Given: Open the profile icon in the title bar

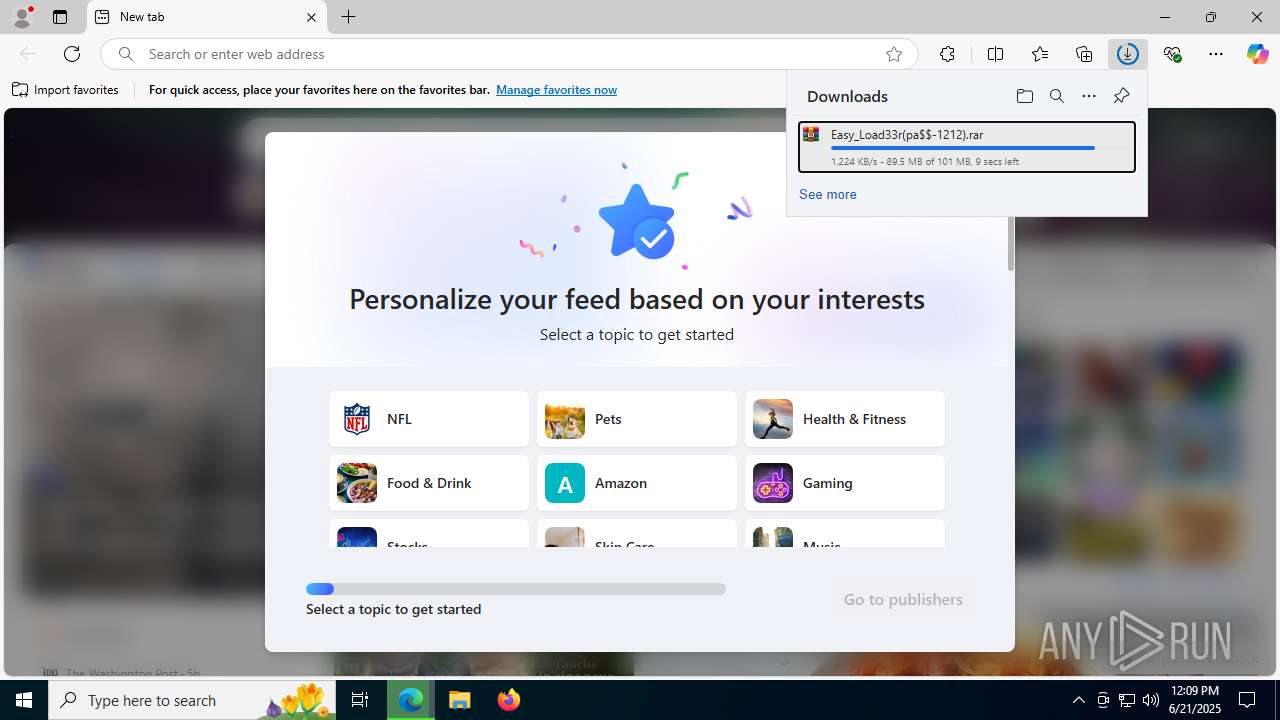Looking at the screenshot, I should 22,17.
